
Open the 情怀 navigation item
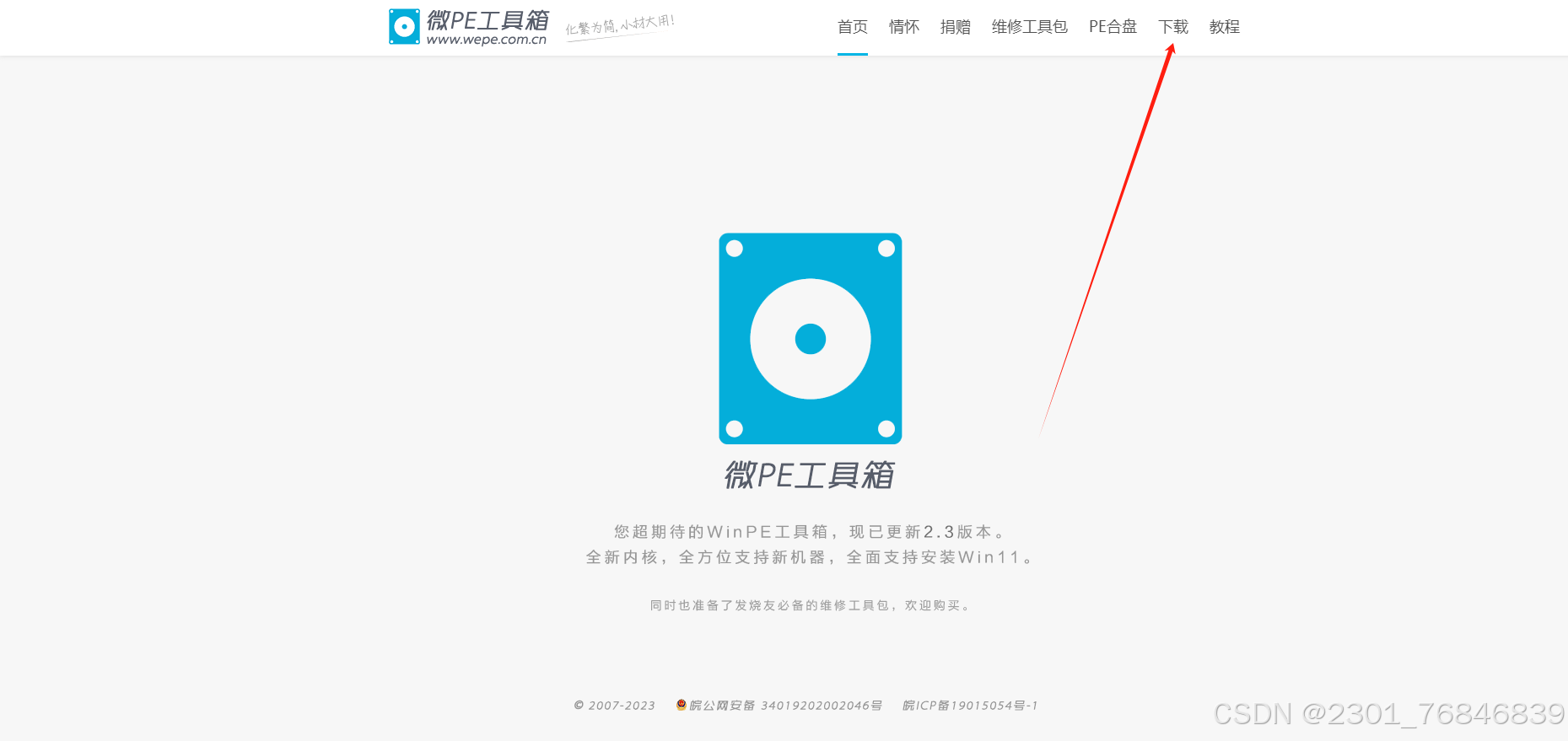(904, 27)
